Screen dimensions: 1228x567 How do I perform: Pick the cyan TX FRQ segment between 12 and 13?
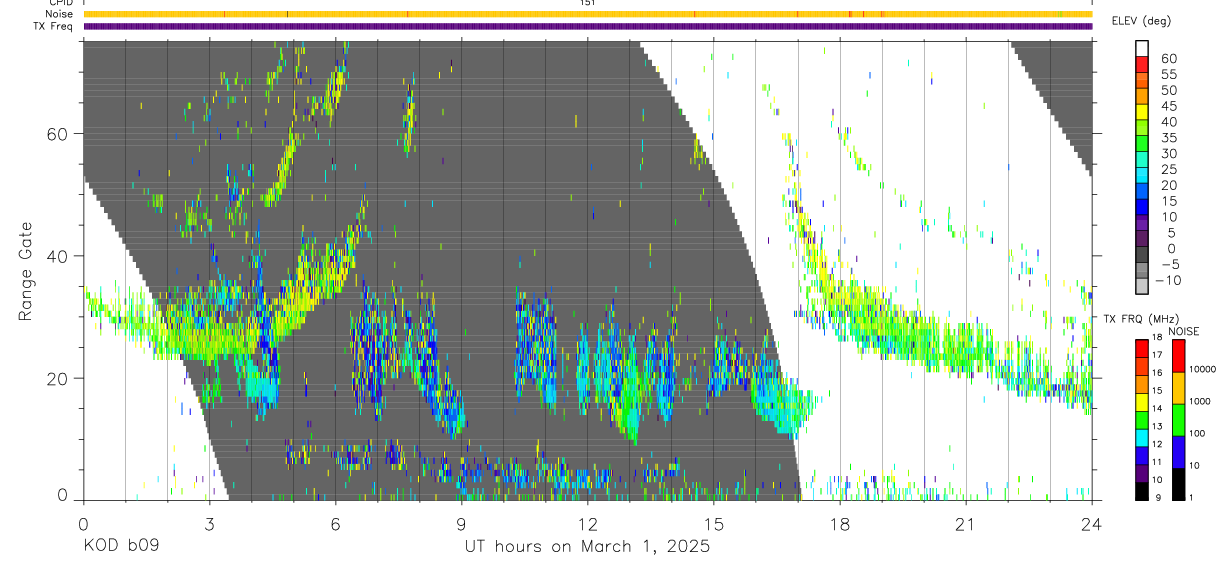1142,438
